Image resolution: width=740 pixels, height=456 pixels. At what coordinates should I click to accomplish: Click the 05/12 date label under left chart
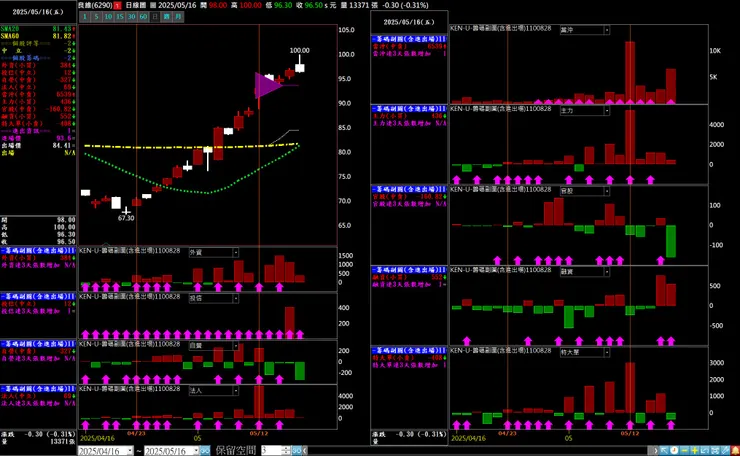point(259,433)
